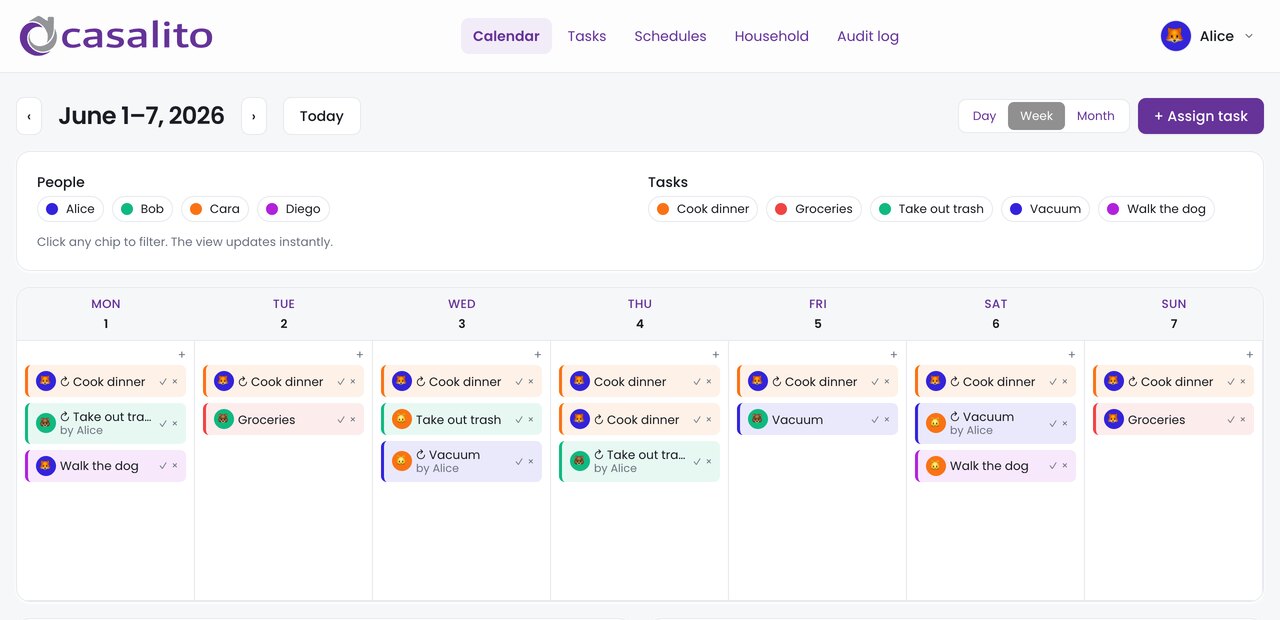Click avatar on Sunday Groceries task

[x=1114, y=420]
